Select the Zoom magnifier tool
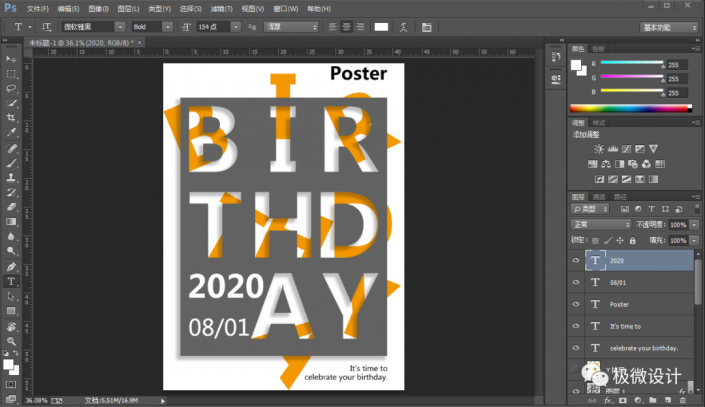The image size is (705, 407). [x=12, y=340]
